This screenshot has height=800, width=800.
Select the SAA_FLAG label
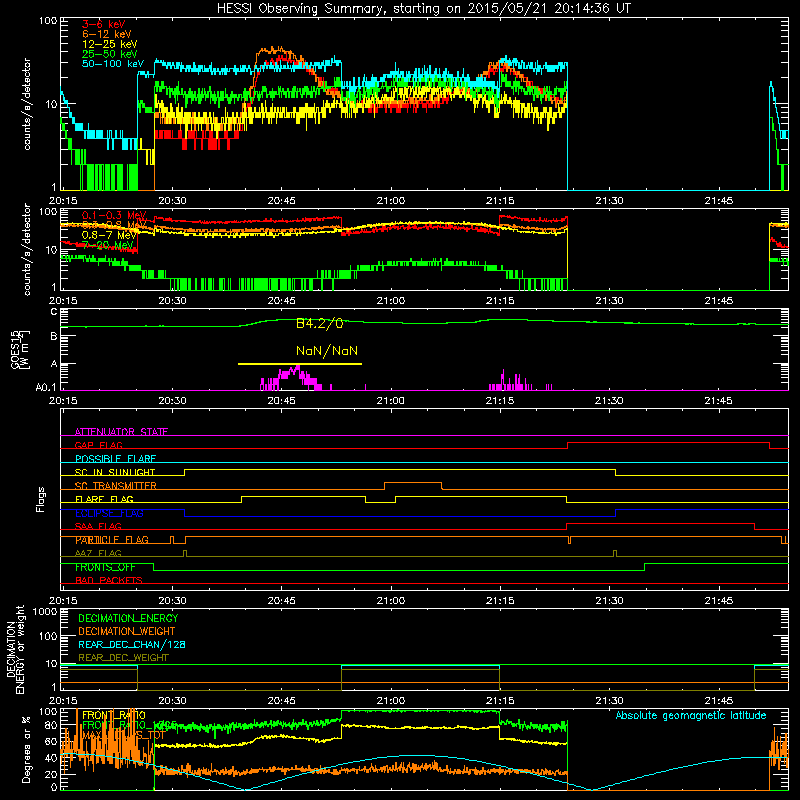98,526
